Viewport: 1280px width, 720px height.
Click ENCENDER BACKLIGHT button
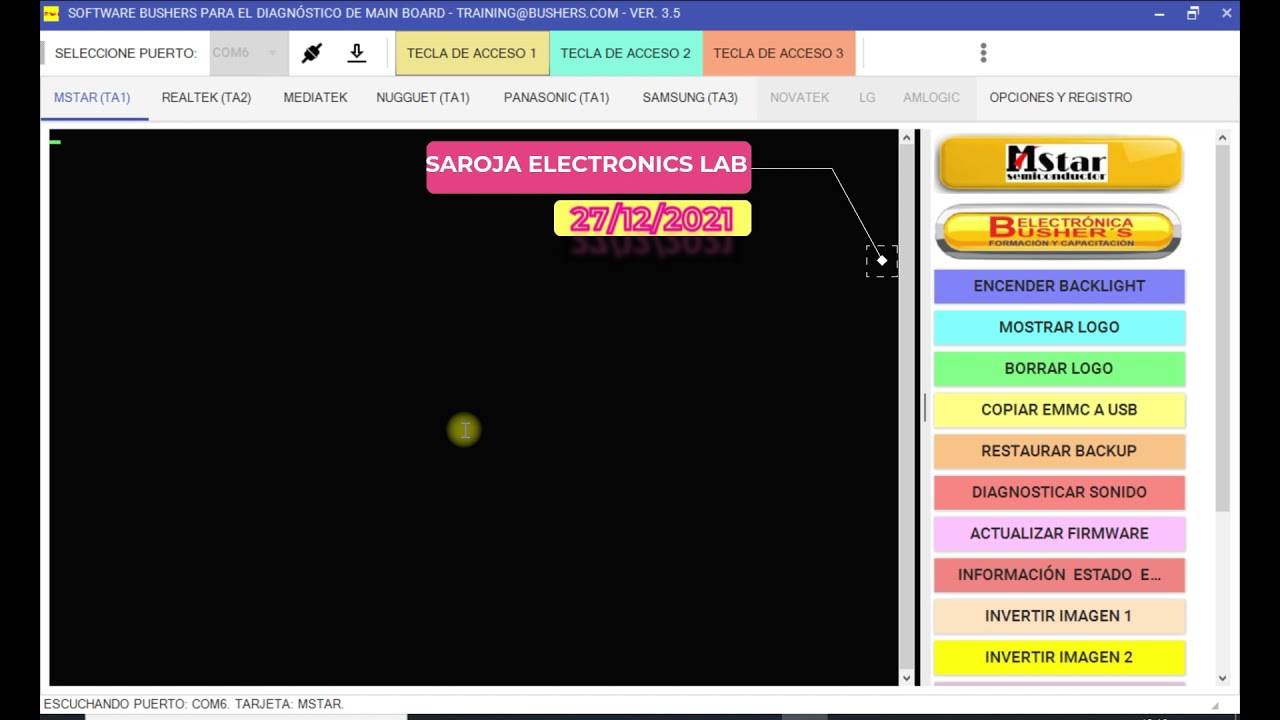coord(1059,286)
